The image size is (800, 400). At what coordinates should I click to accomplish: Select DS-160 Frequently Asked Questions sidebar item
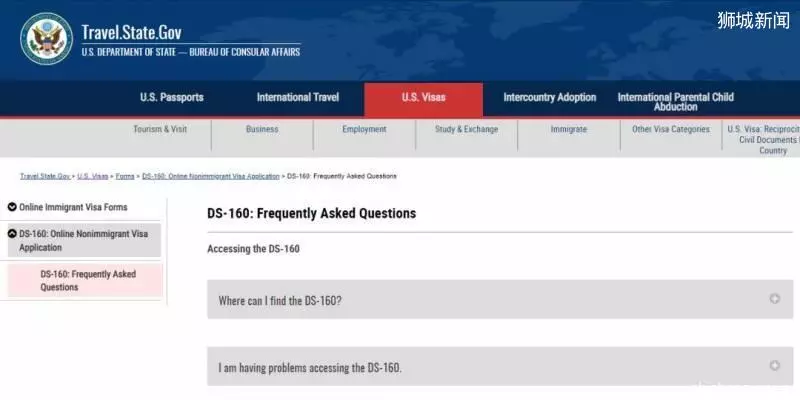(85, 281)
